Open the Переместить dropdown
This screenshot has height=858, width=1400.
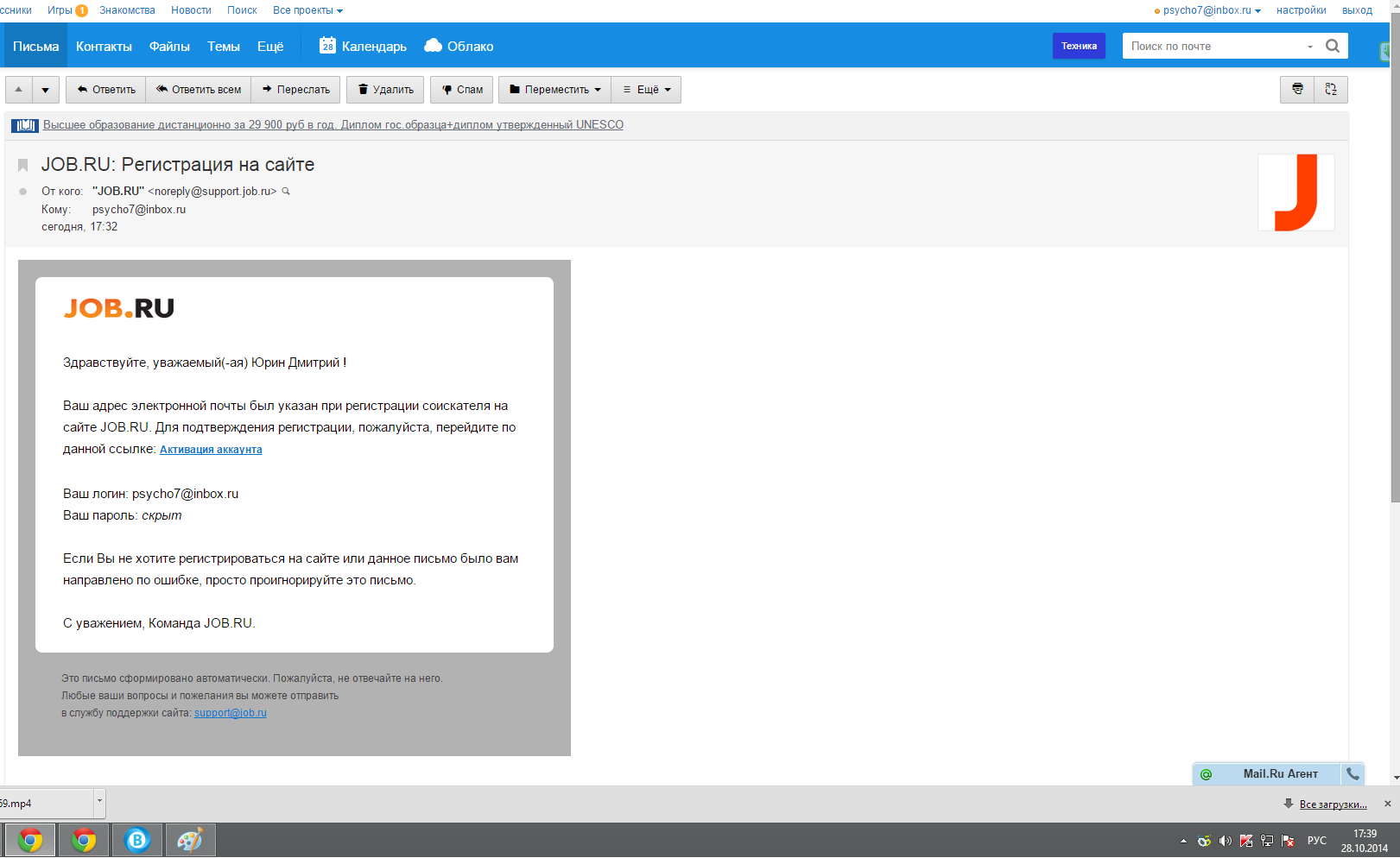pyautogui.click(x=554, y=90)
